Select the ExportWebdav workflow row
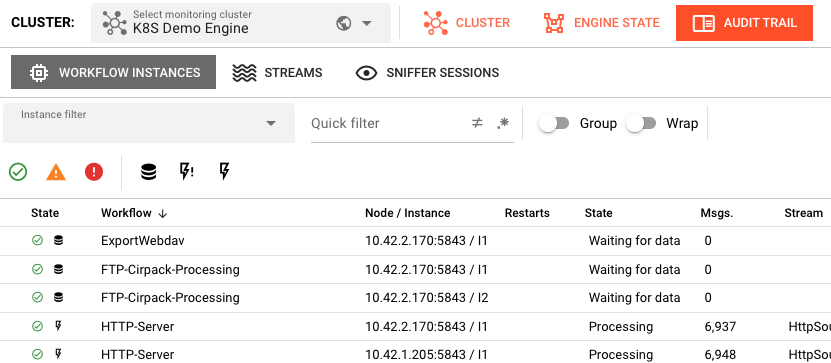This screenshot has width=831, height=363. [x=416, y=241]
